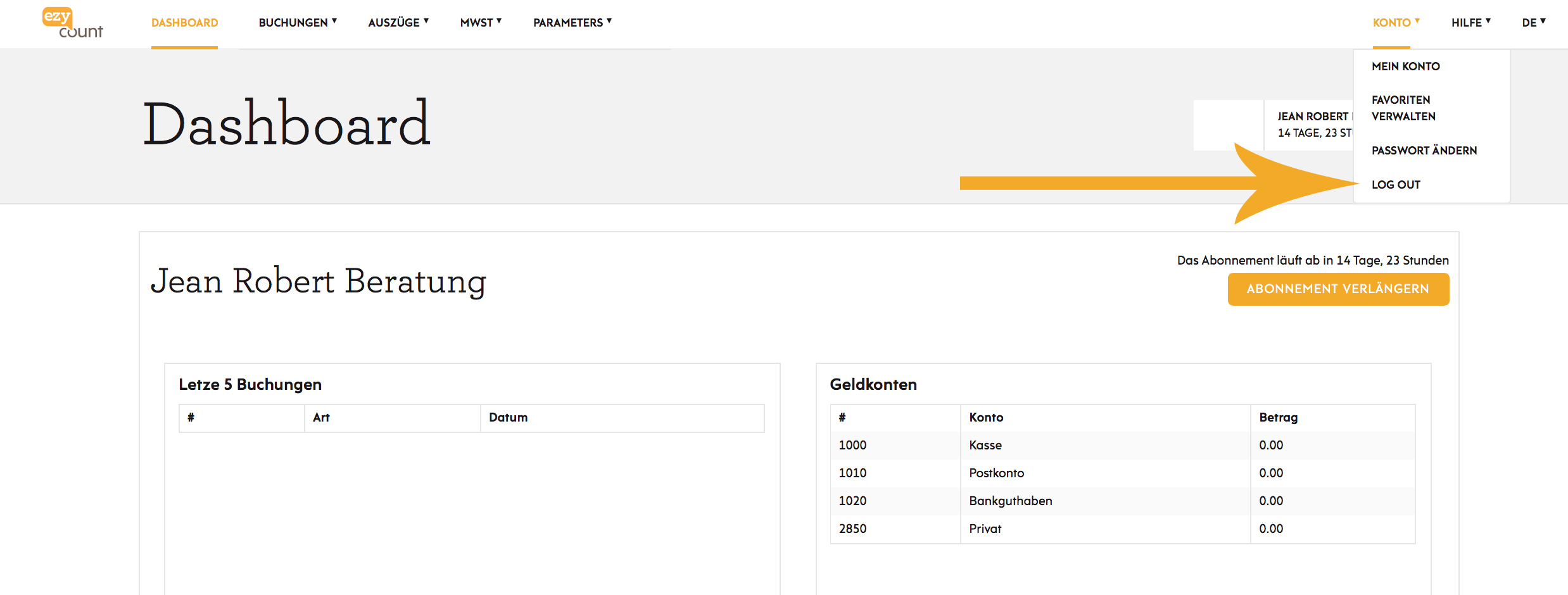Collapse the Konto menu

coord(1396,23)
